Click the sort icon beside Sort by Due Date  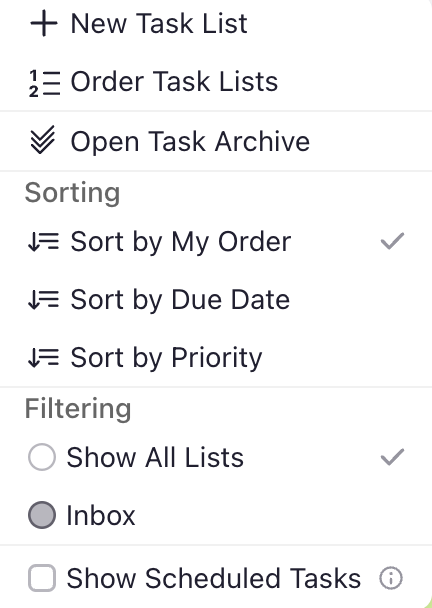click(43, 300)
